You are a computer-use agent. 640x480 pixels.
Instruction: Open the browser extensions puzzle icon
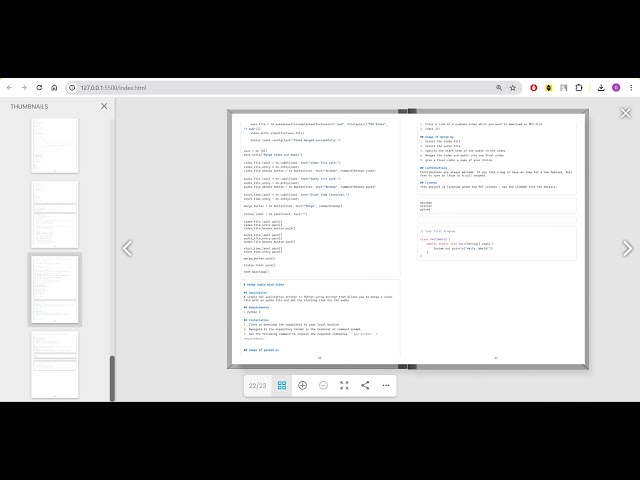(579, 88)
